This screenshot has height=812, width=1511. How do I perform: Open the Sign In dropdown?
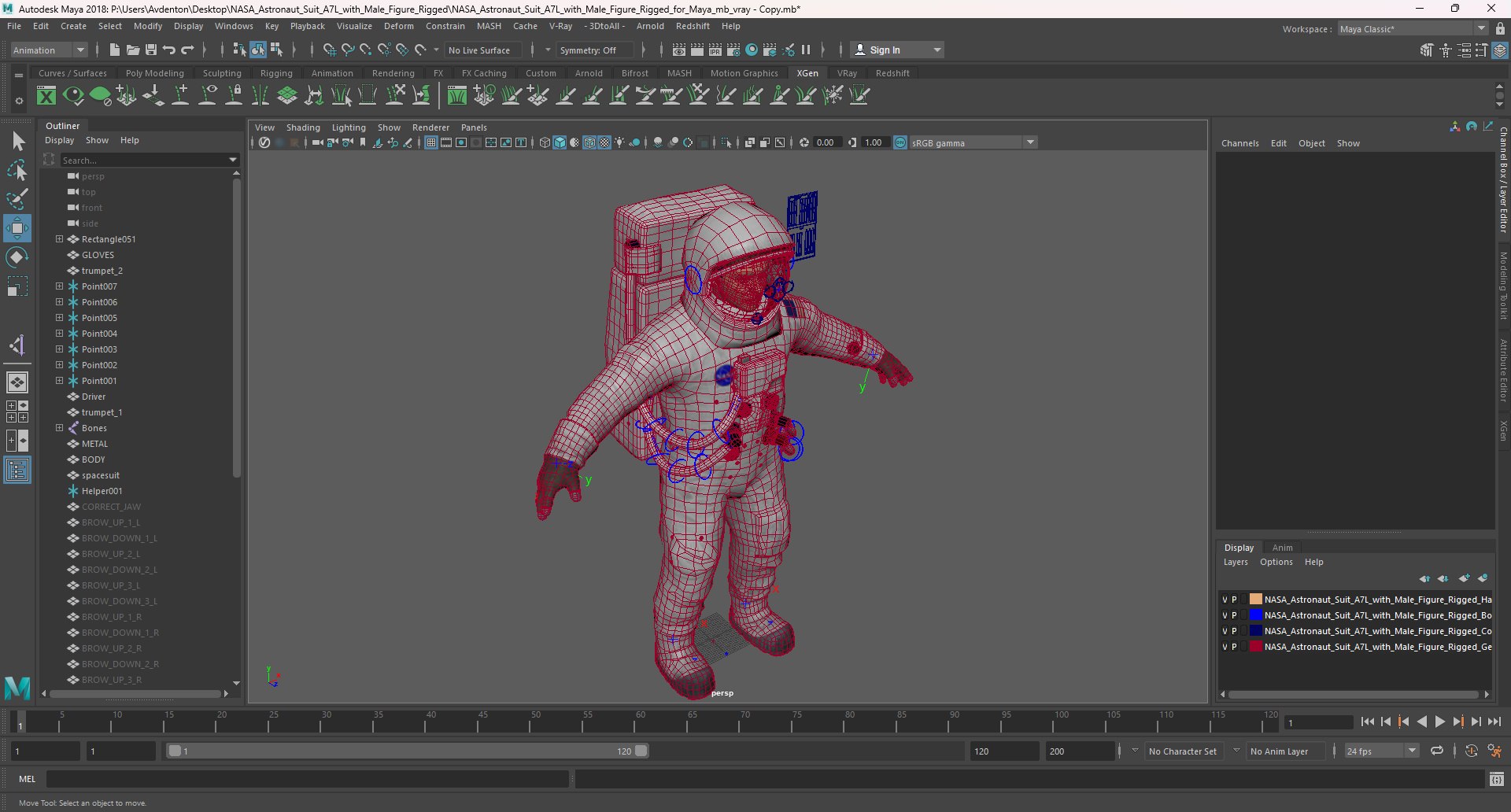coord(898,50)
